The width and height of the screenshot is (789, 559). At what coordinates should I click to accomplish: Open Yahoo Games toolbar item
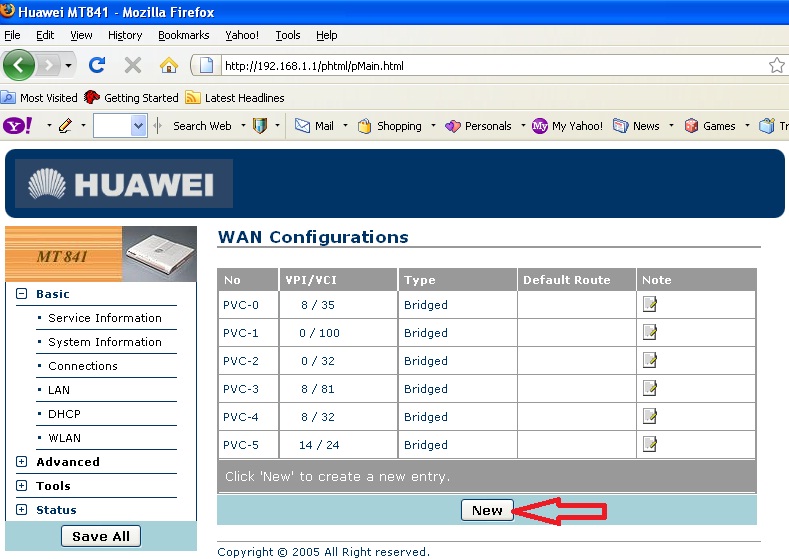point(710,126)
